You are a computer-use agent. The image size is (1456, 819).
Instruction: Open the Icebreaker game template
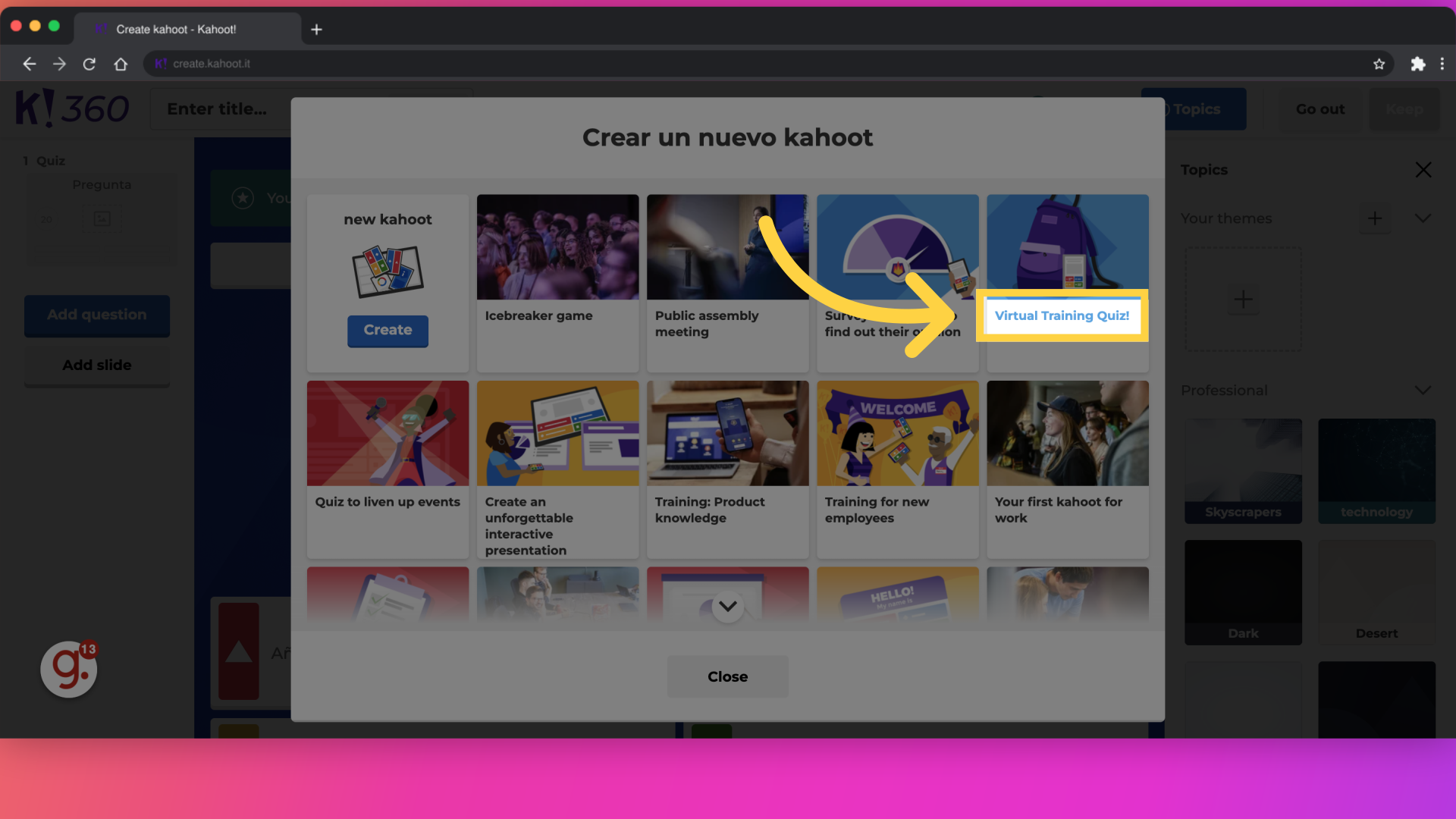[x=557, y=283]
